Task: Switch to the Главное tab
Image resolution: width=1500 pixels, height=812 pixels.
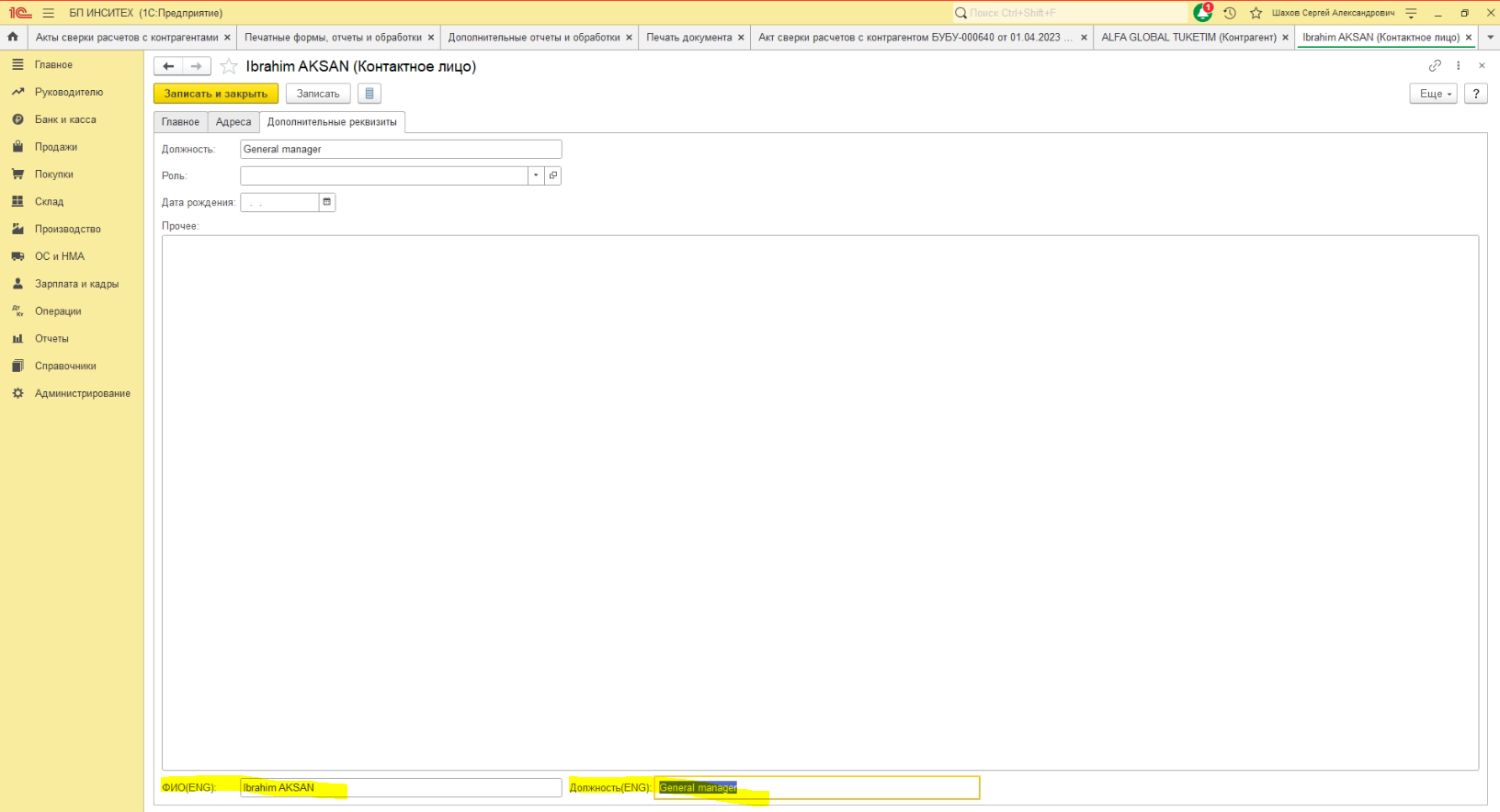Action: pos(180,122)
